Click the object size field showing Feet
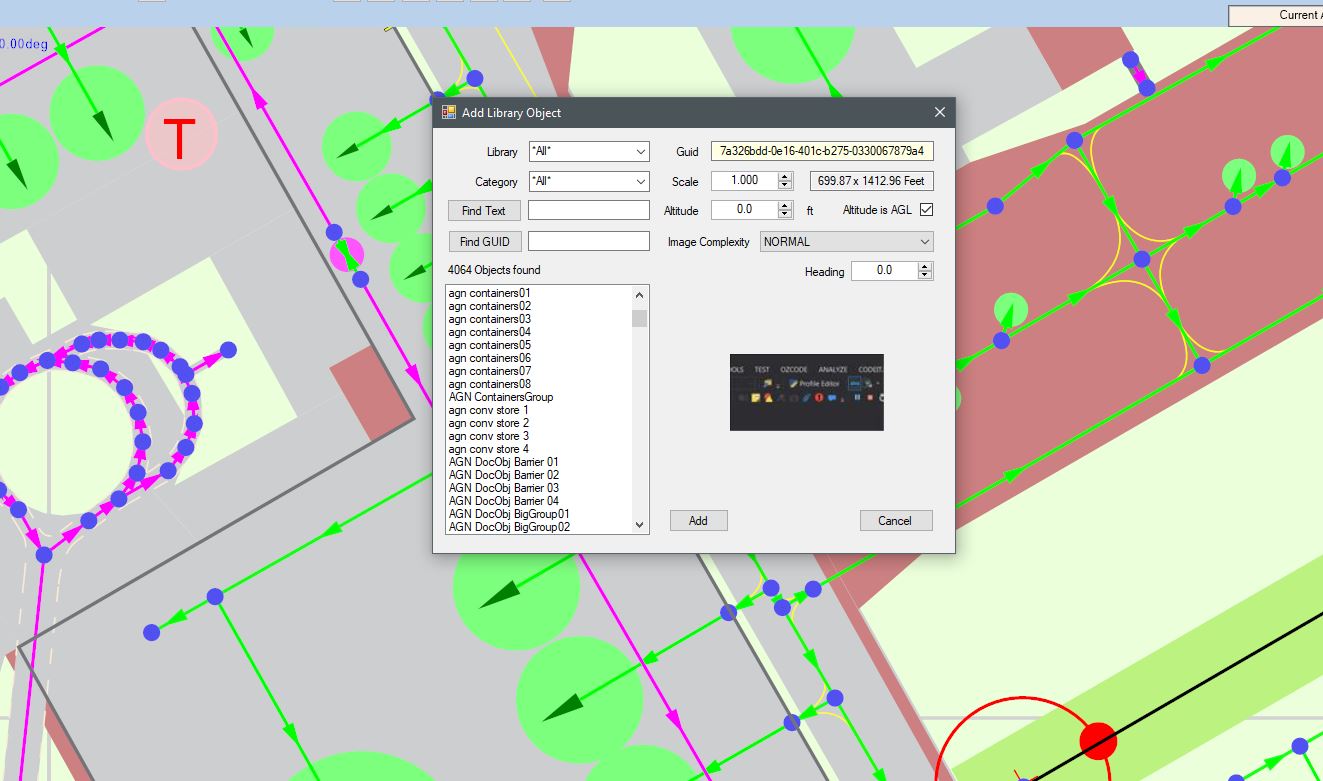The width and height of the screenshot is (1323, 781). click(871, 181)
